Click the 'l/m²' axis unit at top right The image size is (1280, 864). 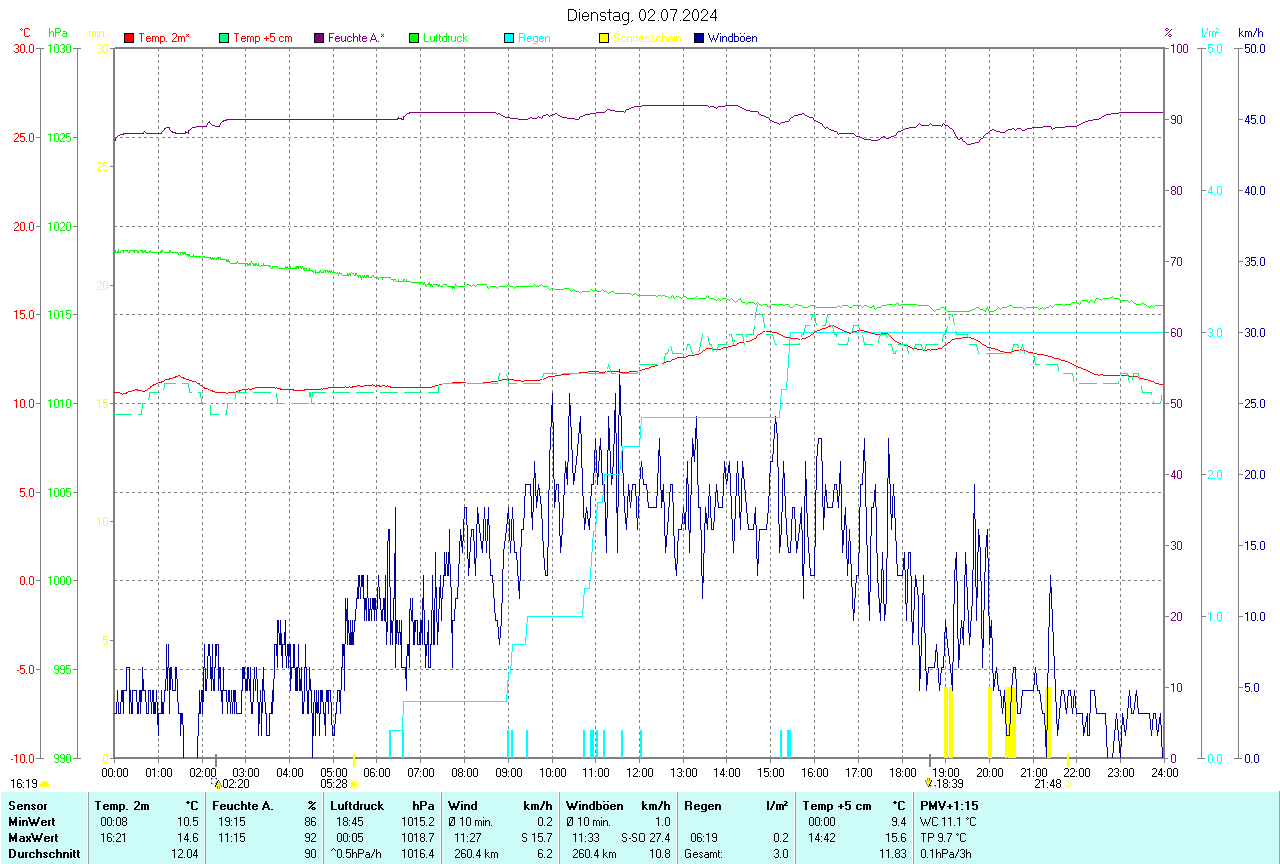1211,33
